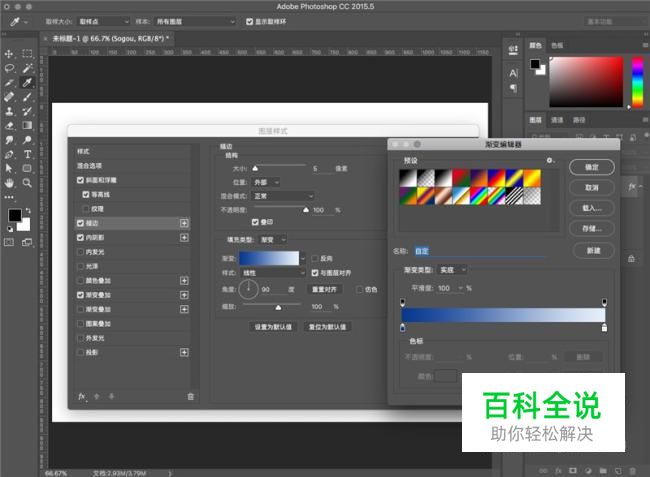Toggle Quick Mask mode icon

pos(9,242)
